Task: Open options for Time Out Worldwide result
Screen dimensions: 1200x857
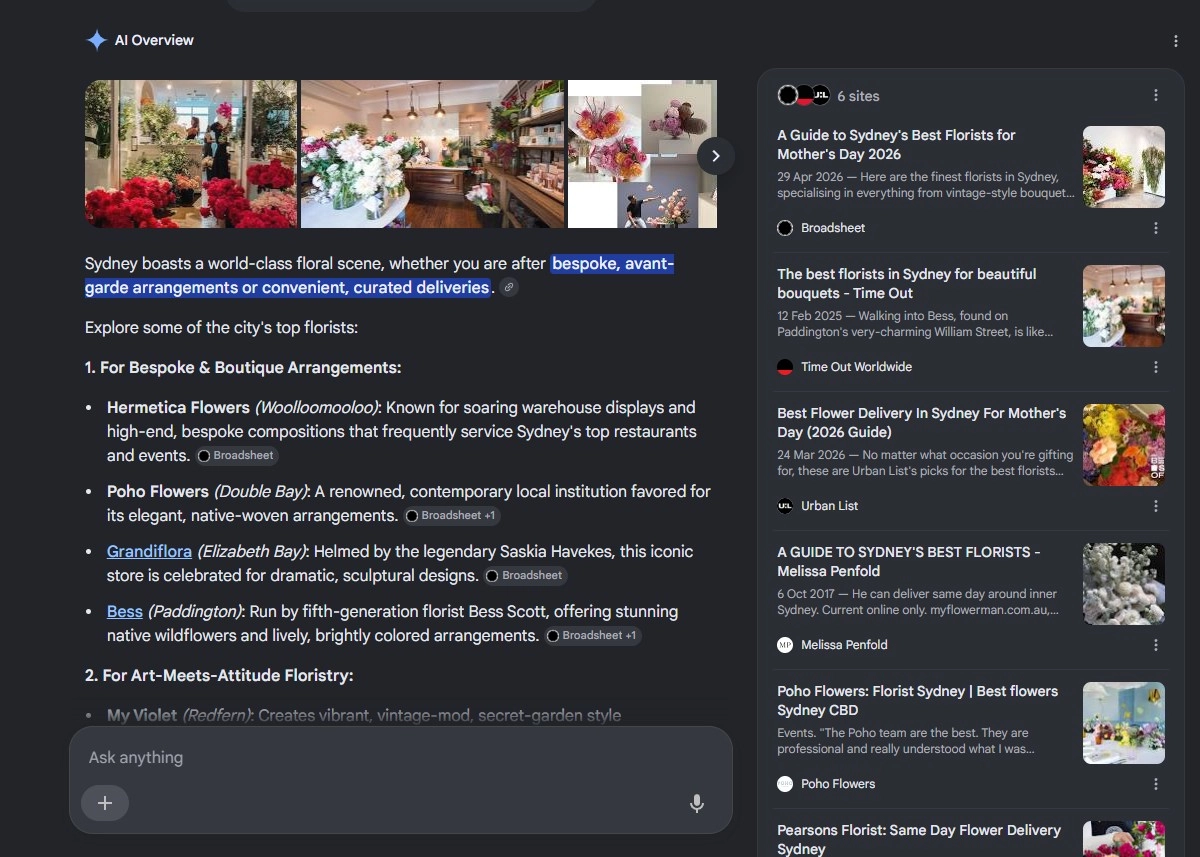Action: 1156,367
